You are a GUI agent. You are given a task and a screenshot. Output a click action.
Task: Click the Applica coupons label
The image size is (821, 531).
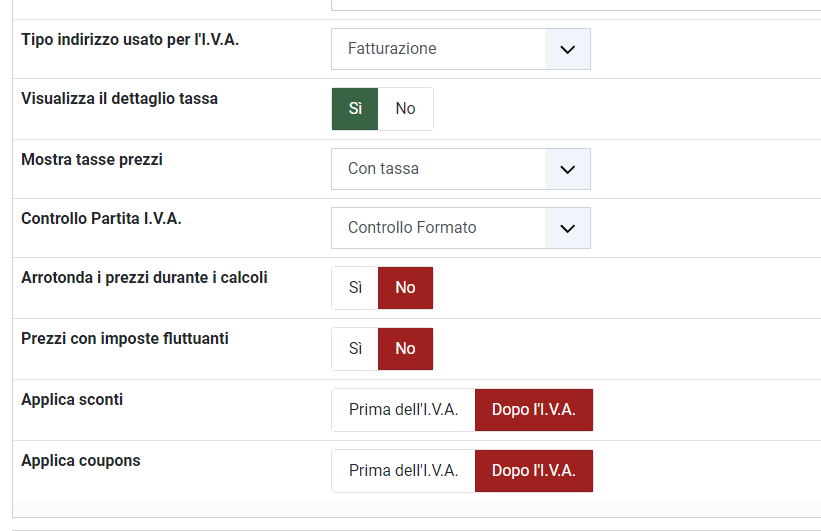81,461
